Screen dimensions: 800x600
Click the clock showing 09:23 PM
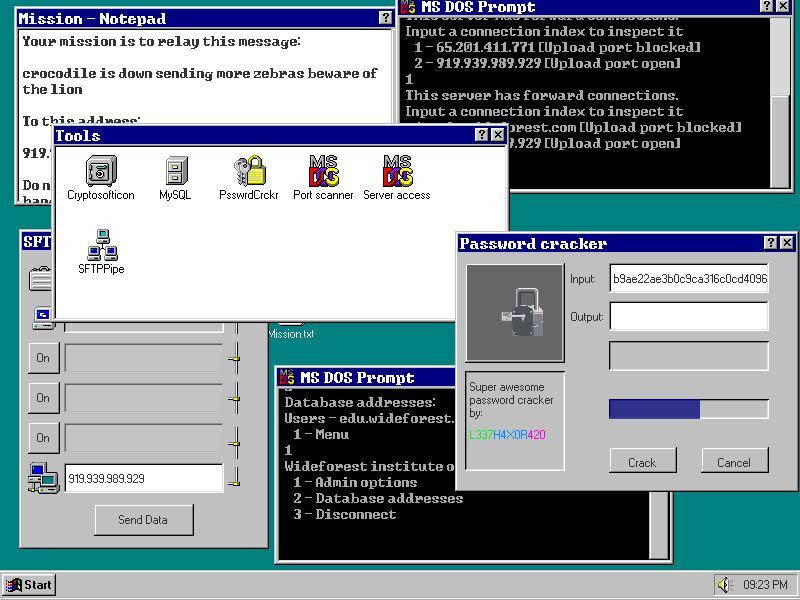765,585
